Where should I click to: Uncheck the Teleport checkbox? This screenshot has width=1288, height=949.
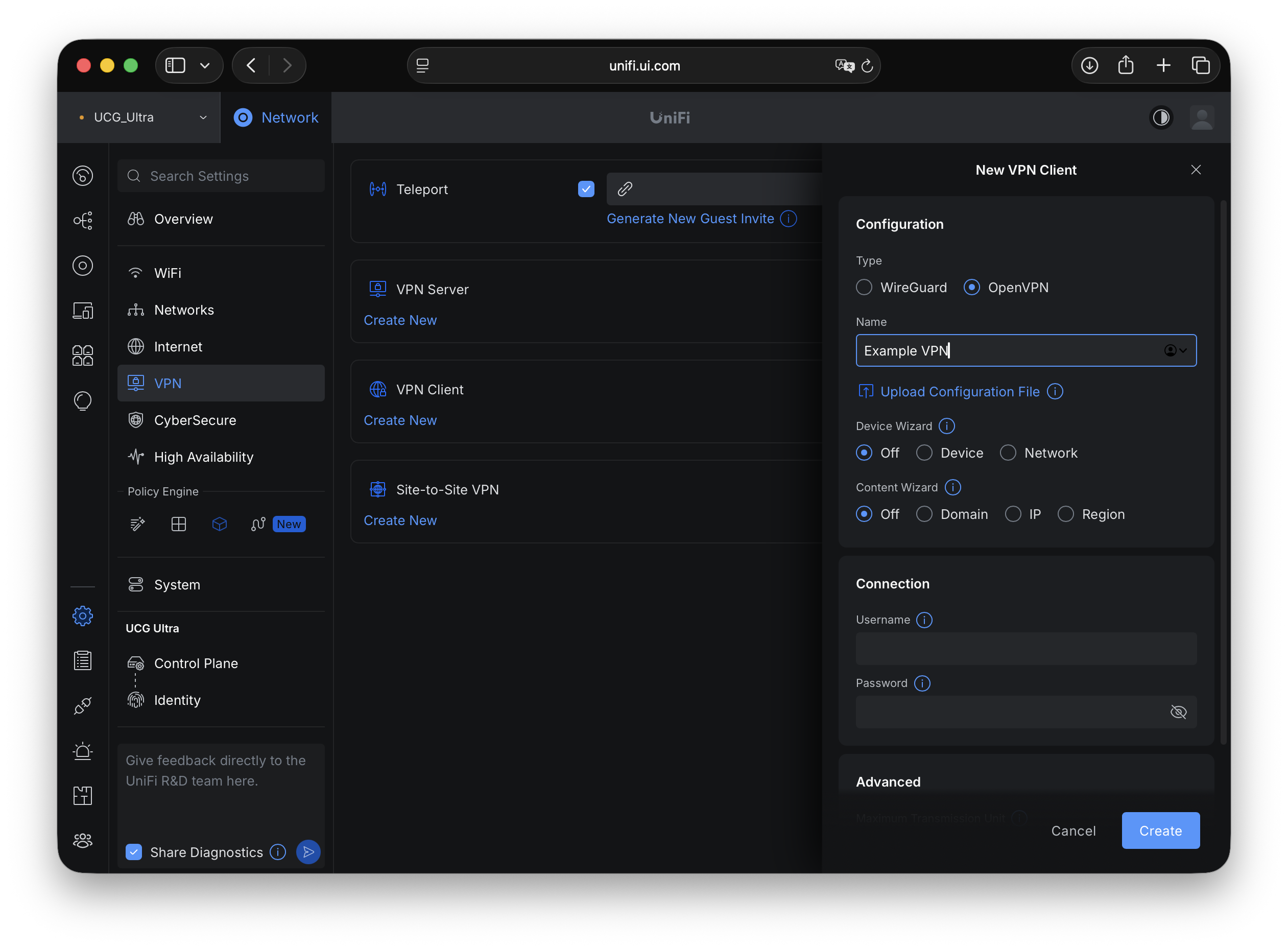coord(586,189)
